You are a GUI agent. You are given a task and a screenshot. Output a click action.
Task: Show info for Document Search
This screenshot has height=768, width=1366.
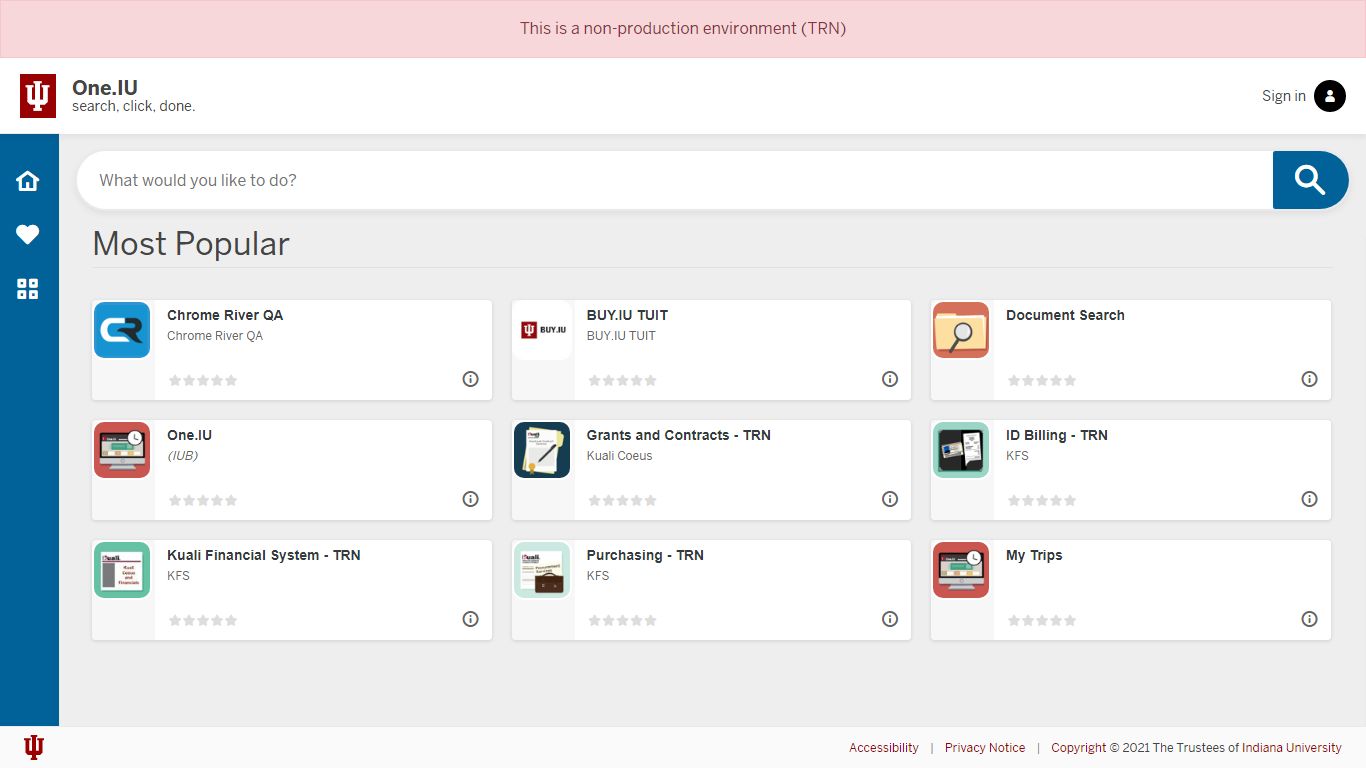coord(1310,379)
